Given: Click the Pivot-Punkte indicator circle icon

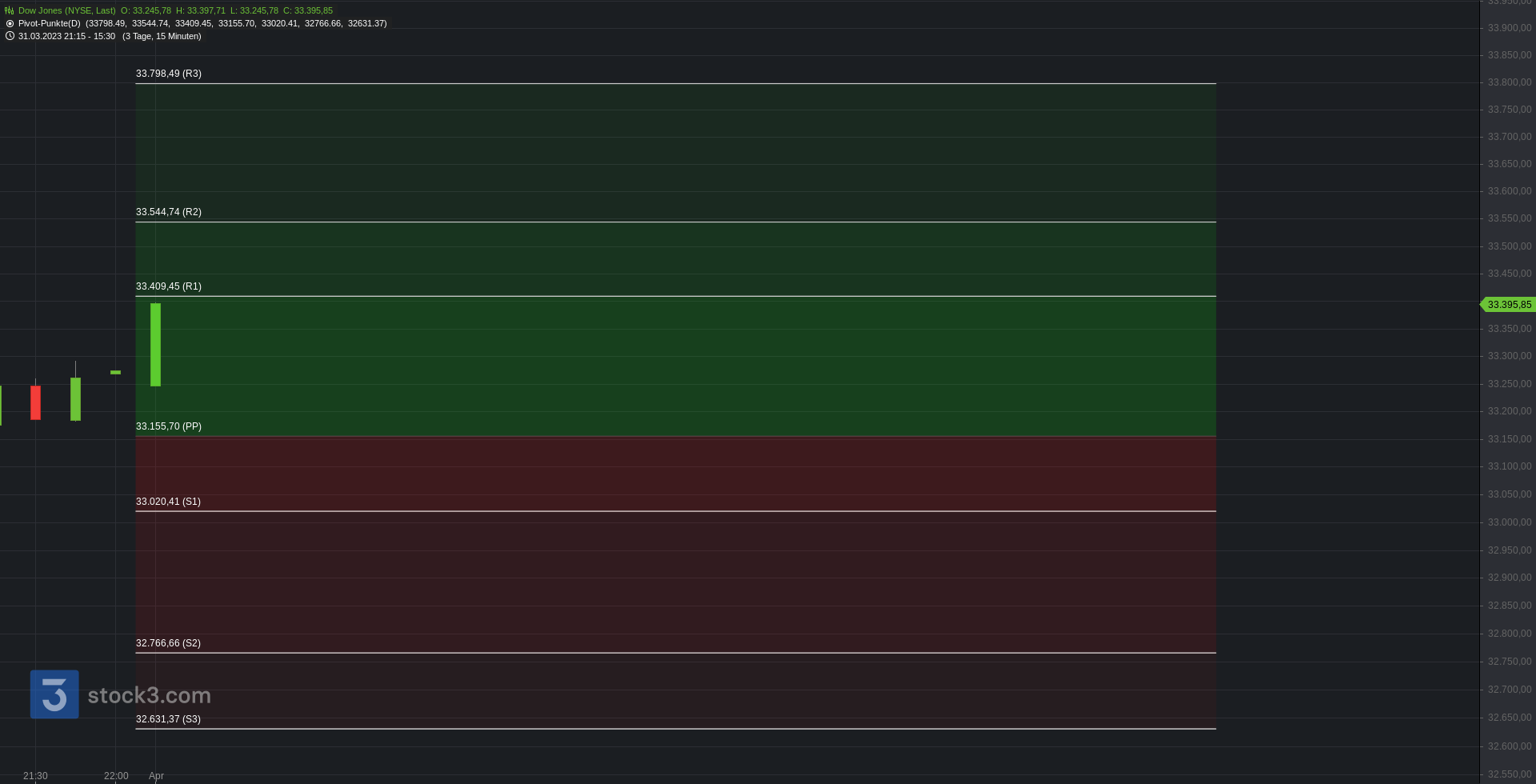Looking at the screenshot, I should (10, 23).
